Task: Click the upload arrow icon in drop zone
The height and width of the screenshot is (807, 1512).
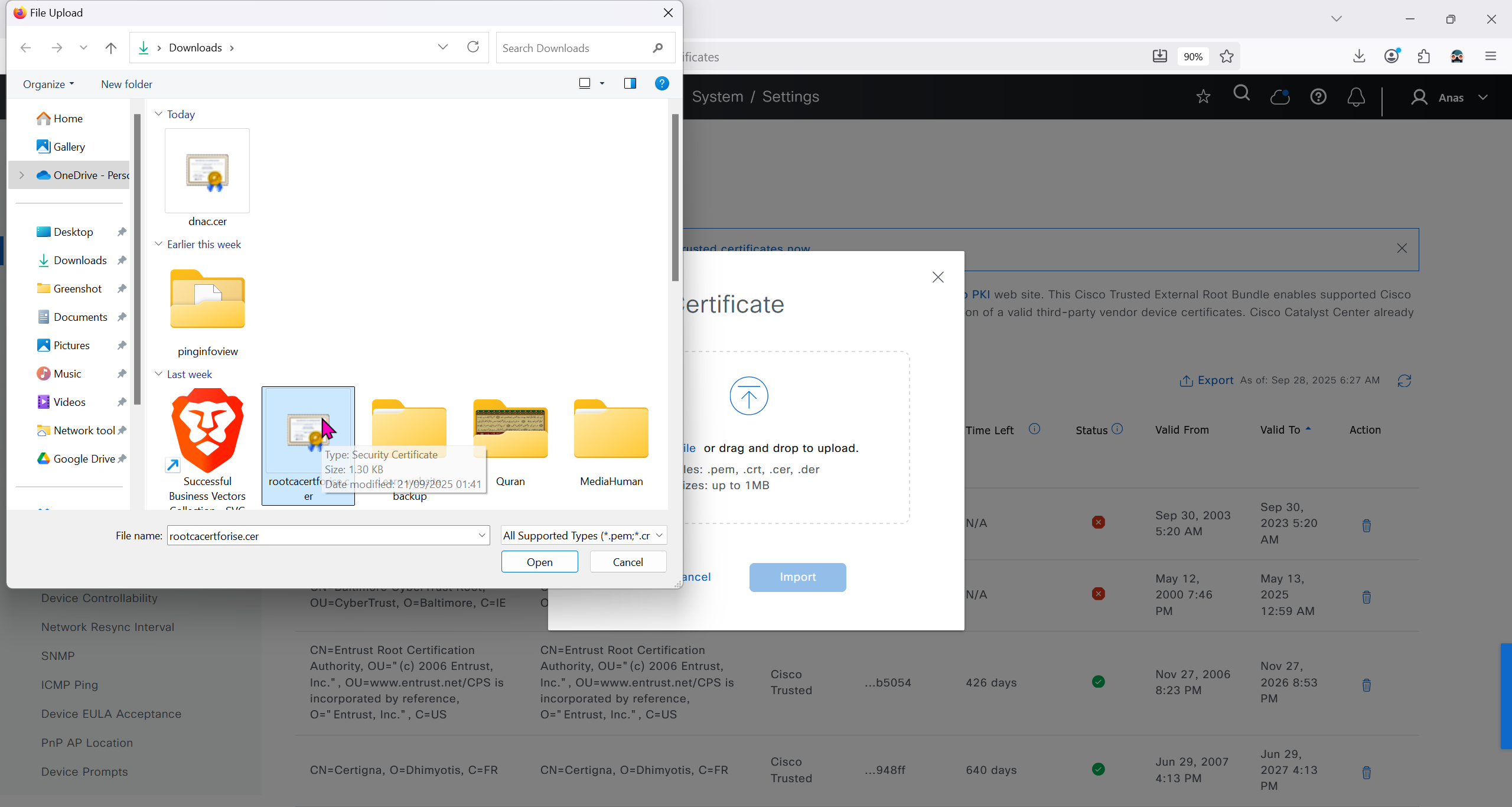Action: pos(748,396)
